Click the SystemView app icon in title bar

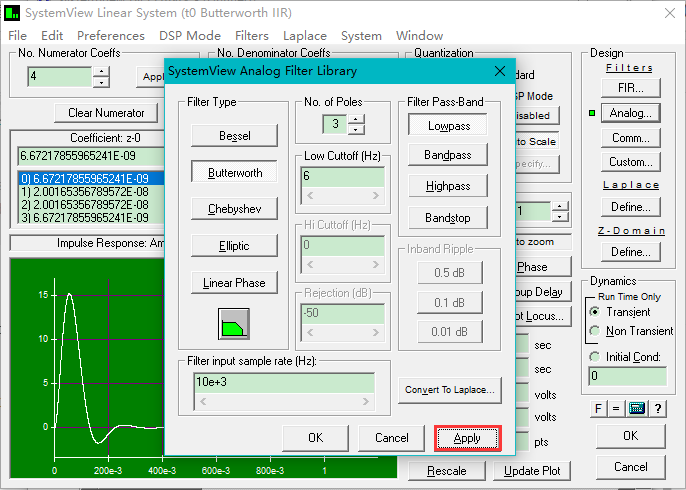click(x=12, y=13)
